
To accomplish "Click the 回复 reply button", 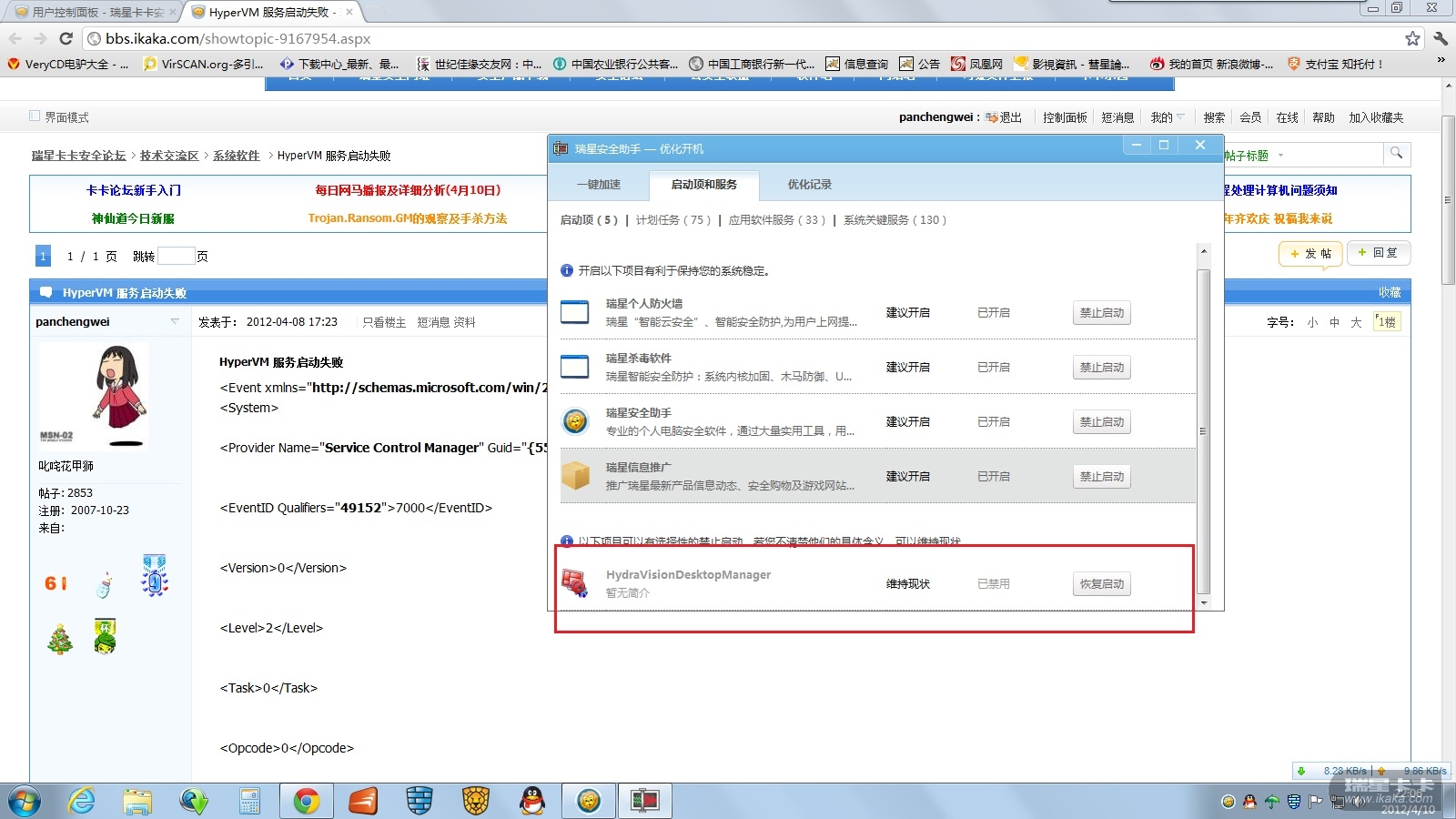I will (x=1379, y=253).
